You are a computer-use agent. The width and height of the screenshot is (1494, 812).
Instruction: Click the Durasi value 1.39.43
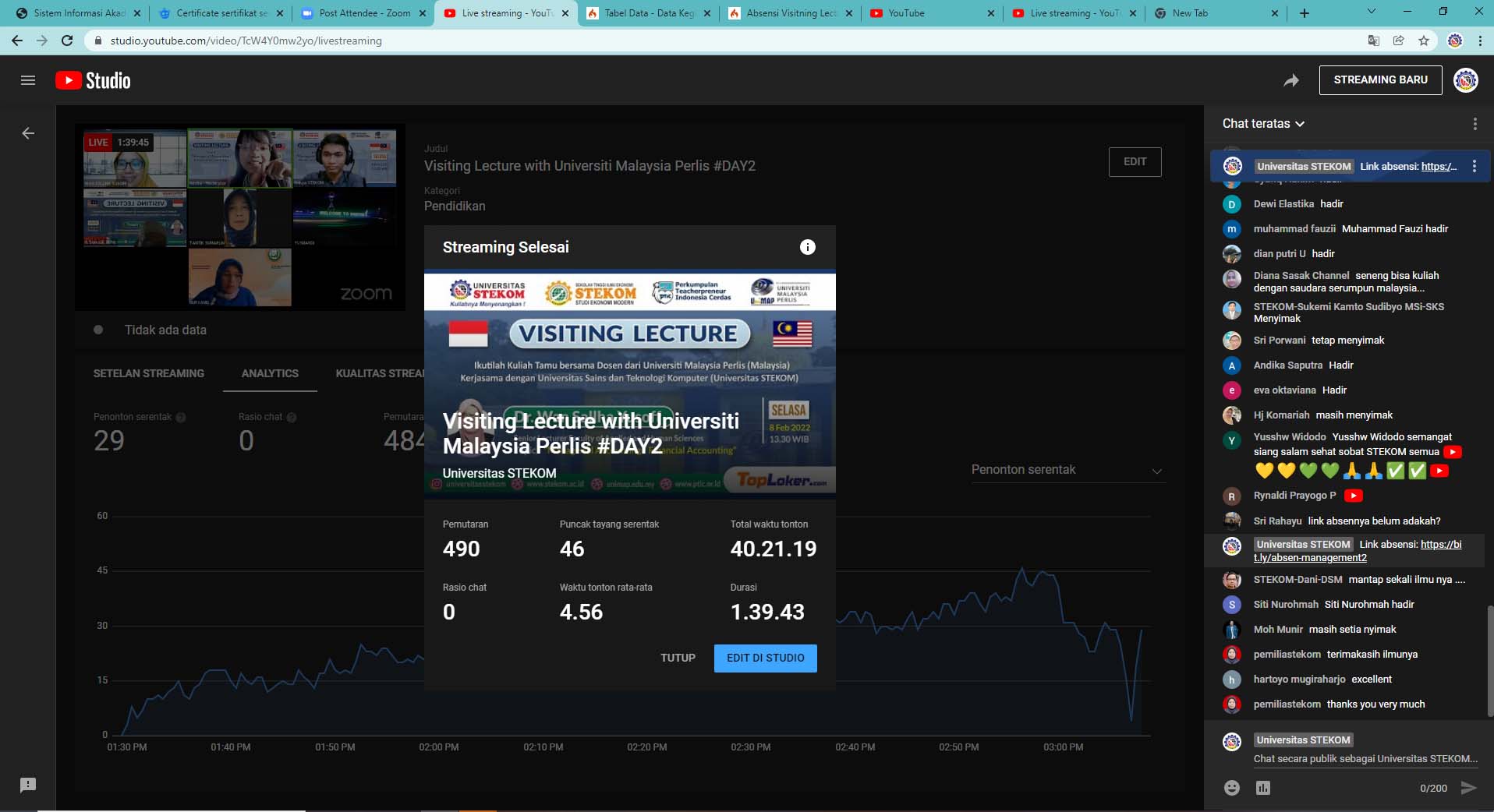[x=767, y=613]
